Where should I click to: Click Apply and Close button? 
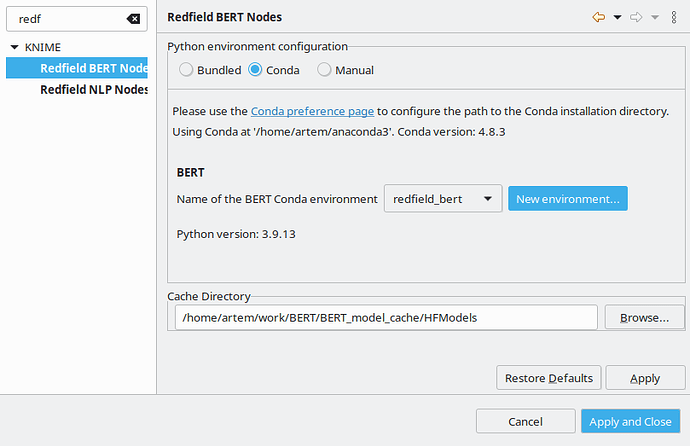630,421
